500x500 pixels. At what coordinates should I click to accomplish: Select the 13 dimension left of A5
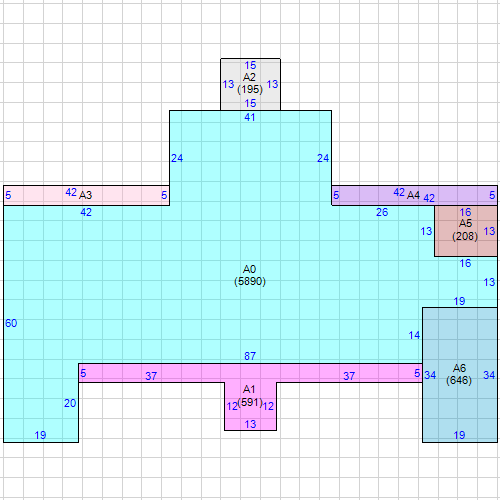(426, 231)
